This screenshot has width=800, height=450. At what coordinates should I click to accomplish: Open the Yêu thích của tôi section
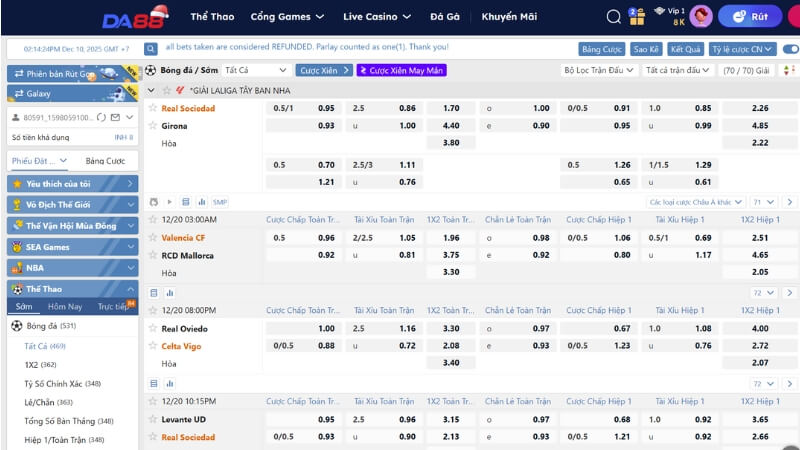72,184
